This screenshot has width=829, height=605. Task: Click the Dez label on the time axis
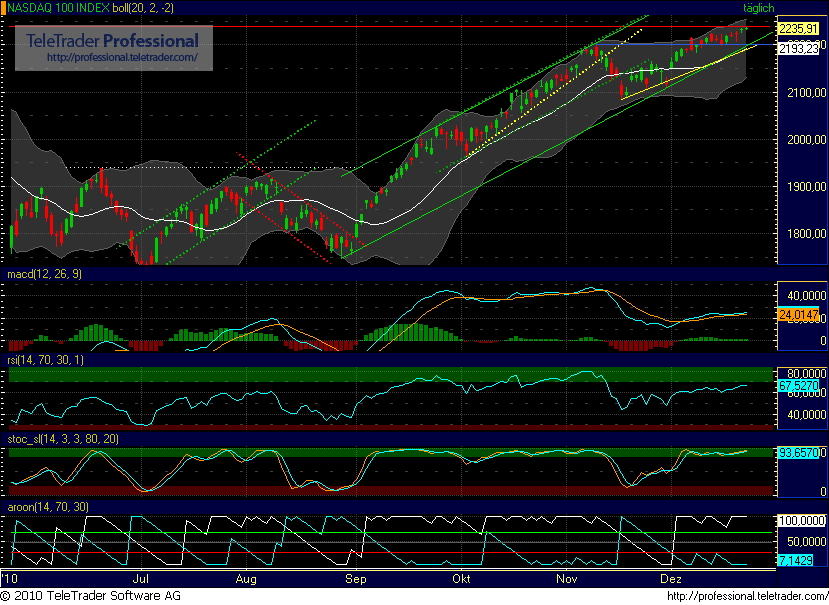[671, 579]
